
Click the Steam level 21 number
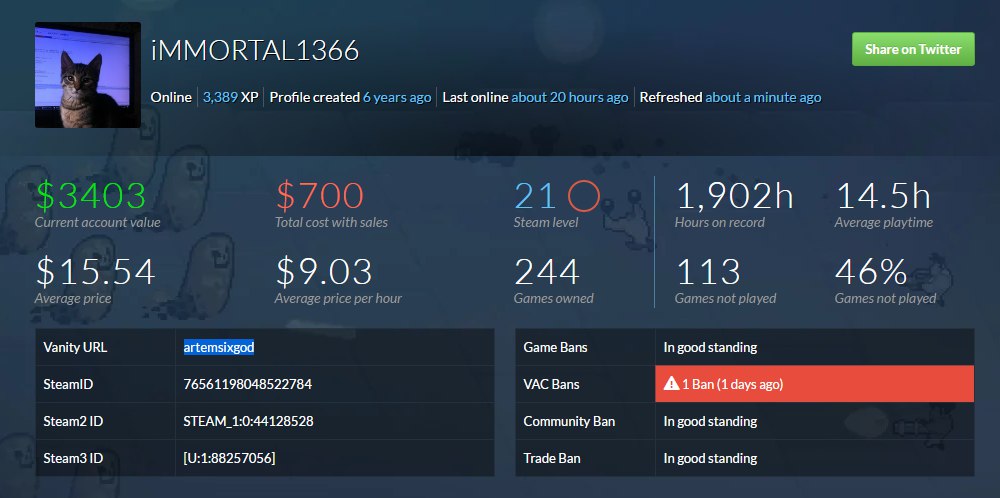[536, 196]
